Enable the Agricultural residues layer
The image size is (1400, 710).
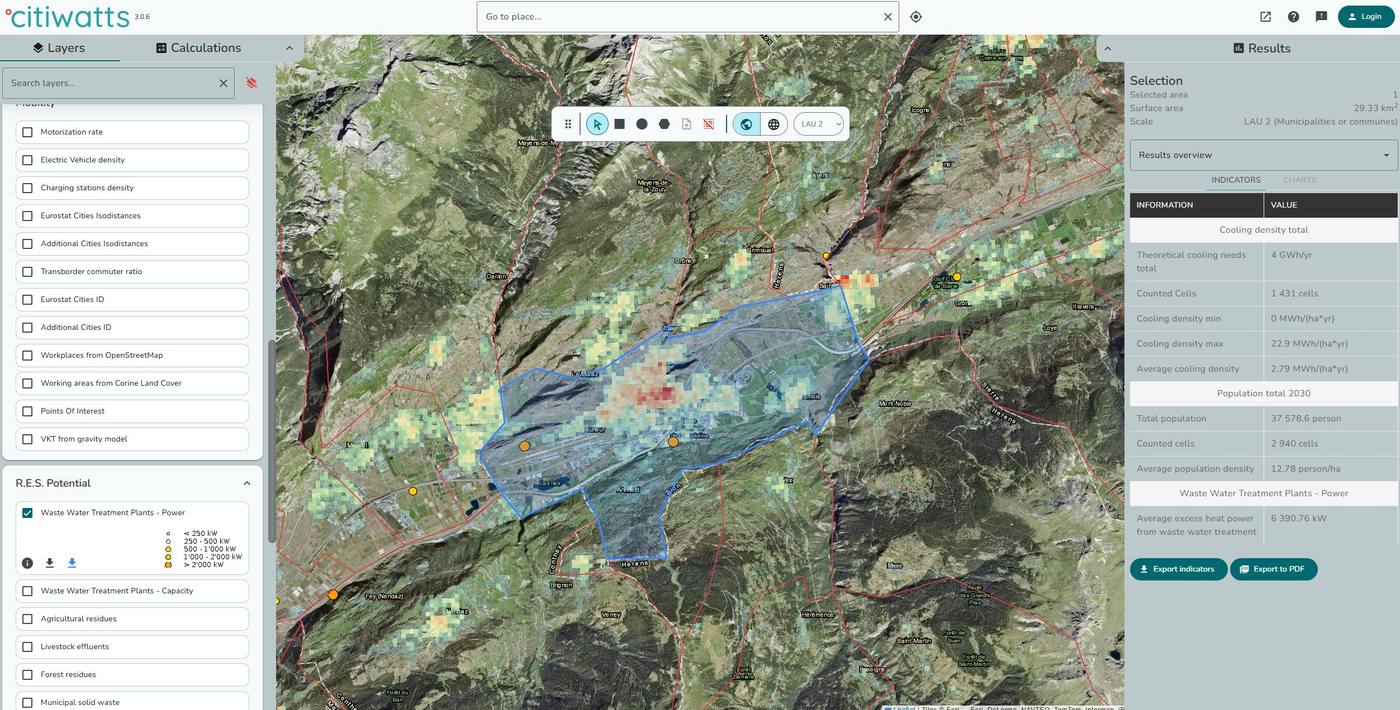click(x=27, y=619)
